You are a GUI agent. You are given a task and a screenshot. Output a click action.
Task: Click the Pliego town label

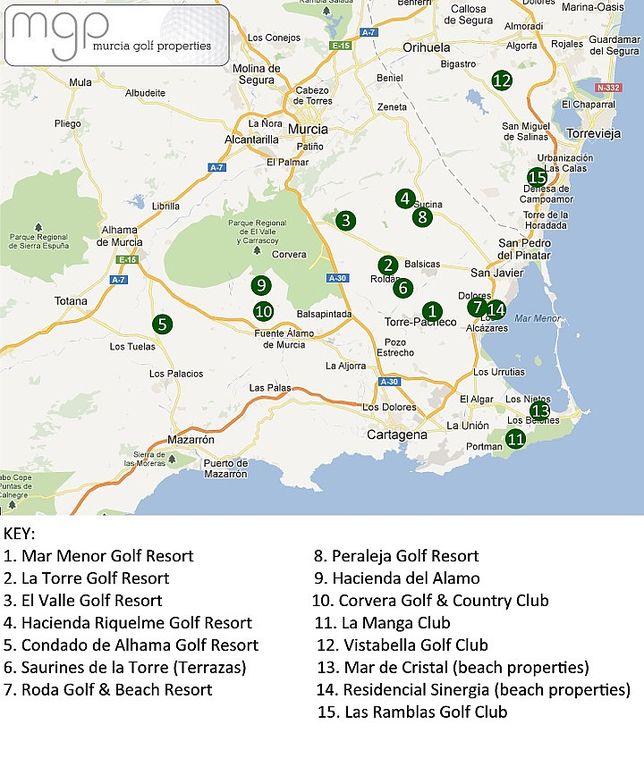point(67,124)
